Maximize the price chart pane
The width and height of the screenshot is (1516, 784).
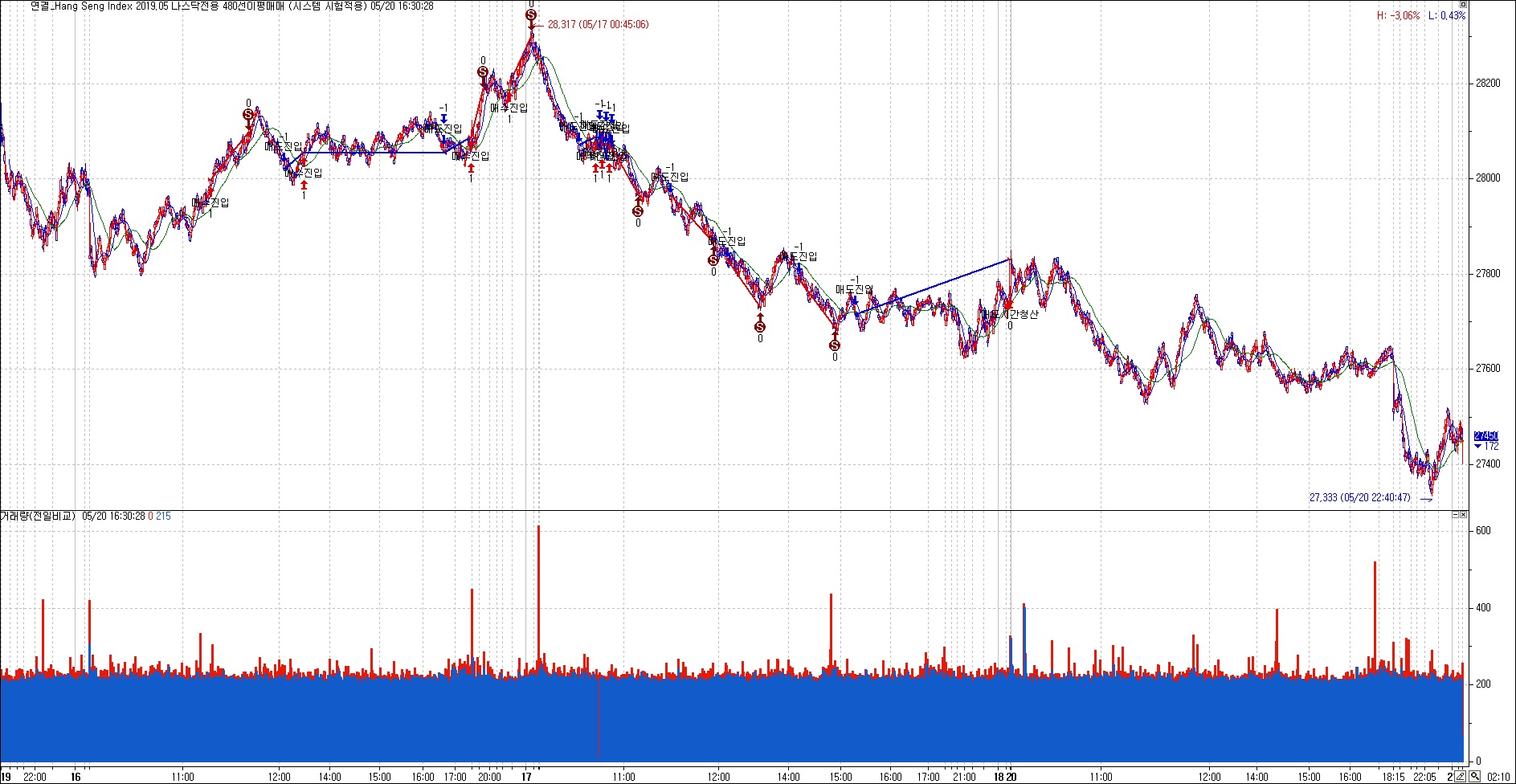[1464, 4]
